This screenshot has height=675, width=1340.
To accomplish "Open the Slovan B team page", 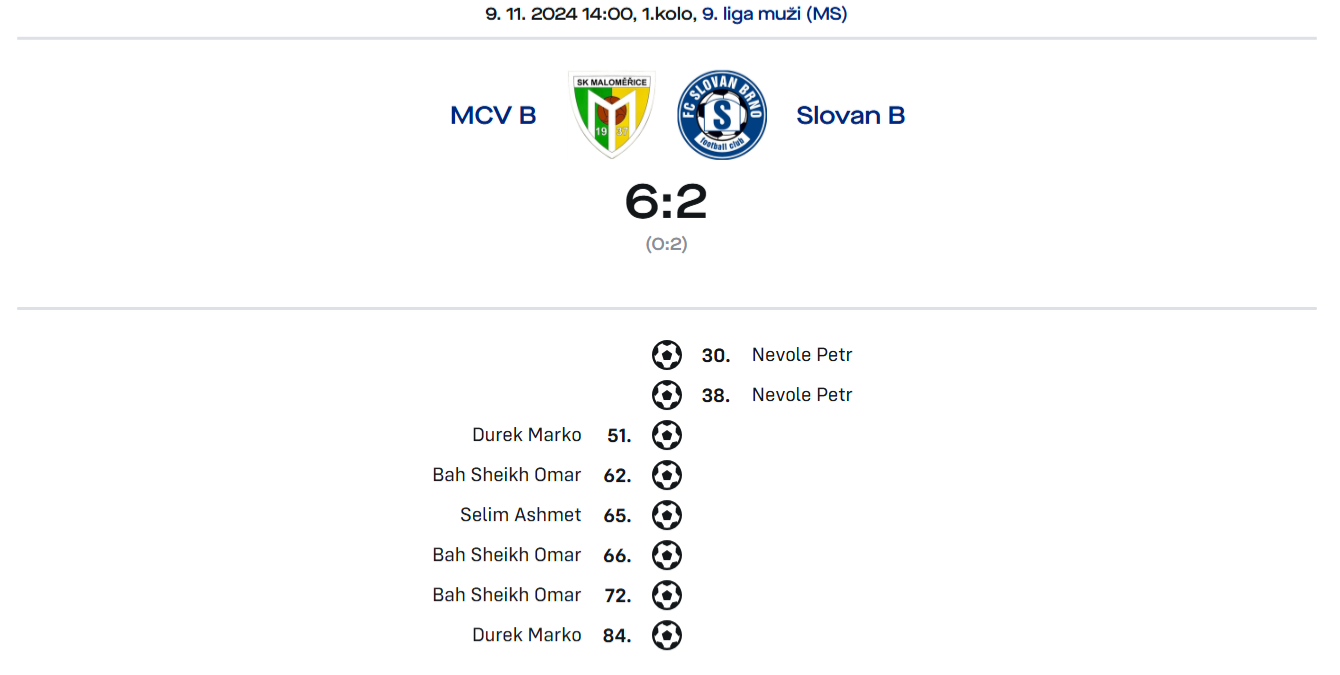I will 850,115.
